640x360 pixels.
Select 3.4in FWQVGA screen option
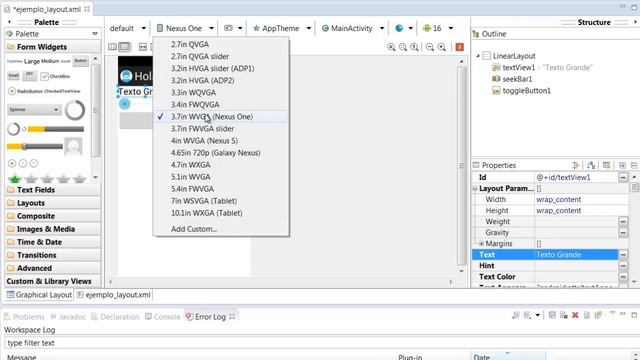[221, 104]
